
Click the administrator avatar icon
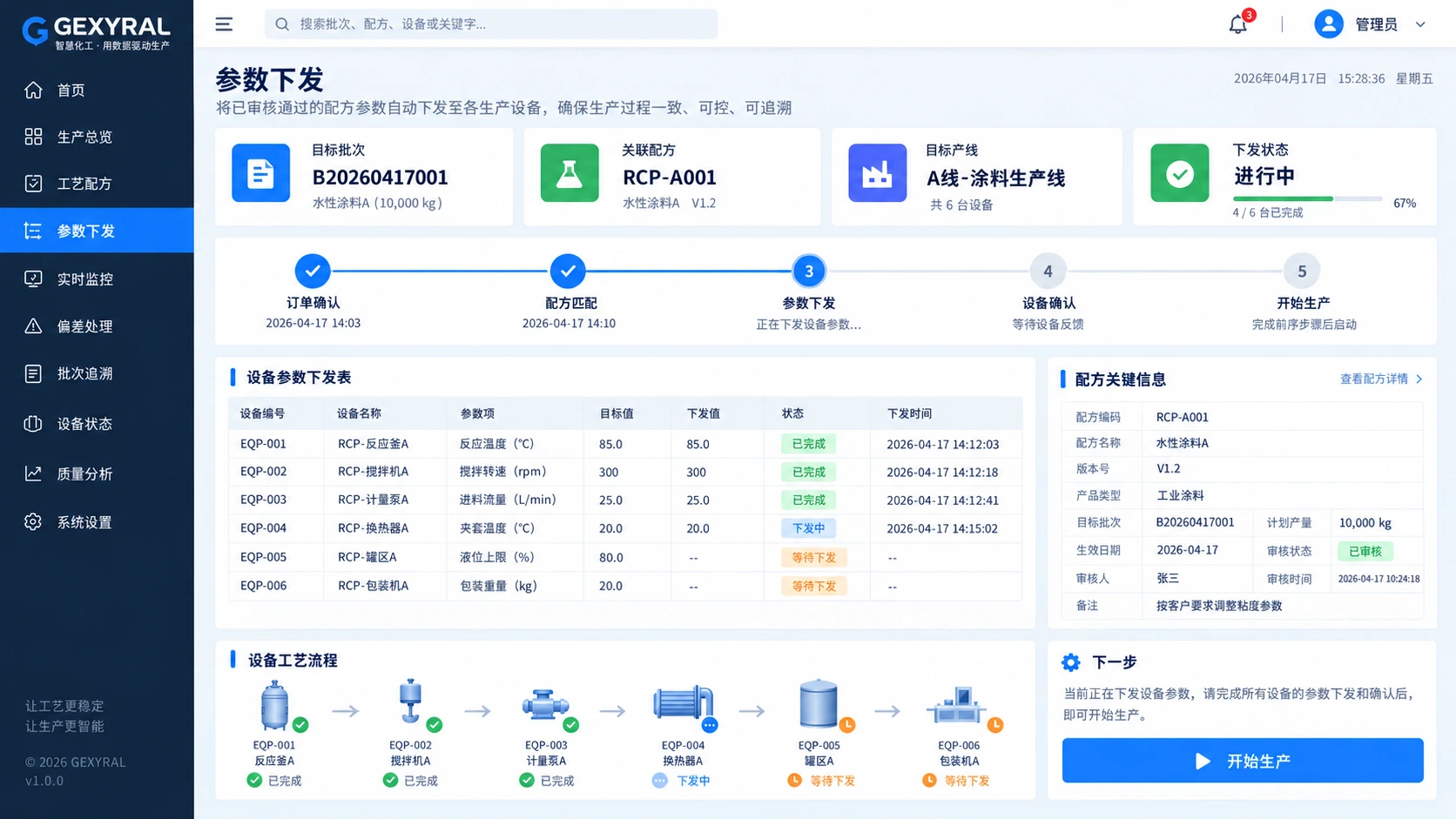pos(1328,24)
